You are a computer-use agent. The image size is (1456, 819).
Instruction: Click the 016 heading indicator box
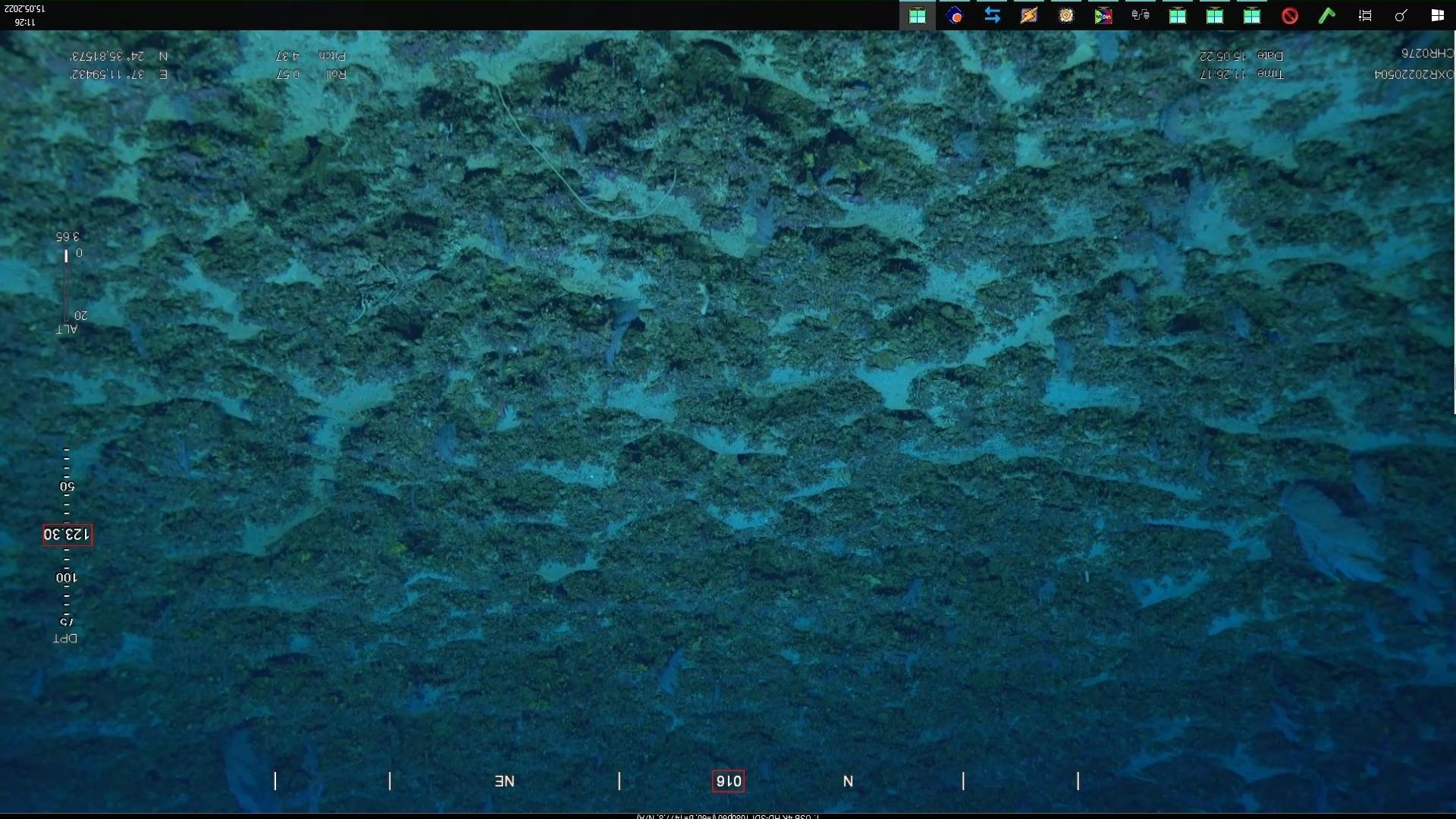[x=728, y=781]
